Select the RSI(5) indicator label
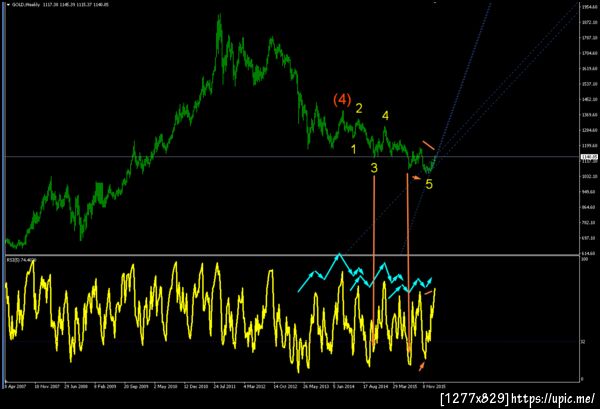 tap(14, 260)
